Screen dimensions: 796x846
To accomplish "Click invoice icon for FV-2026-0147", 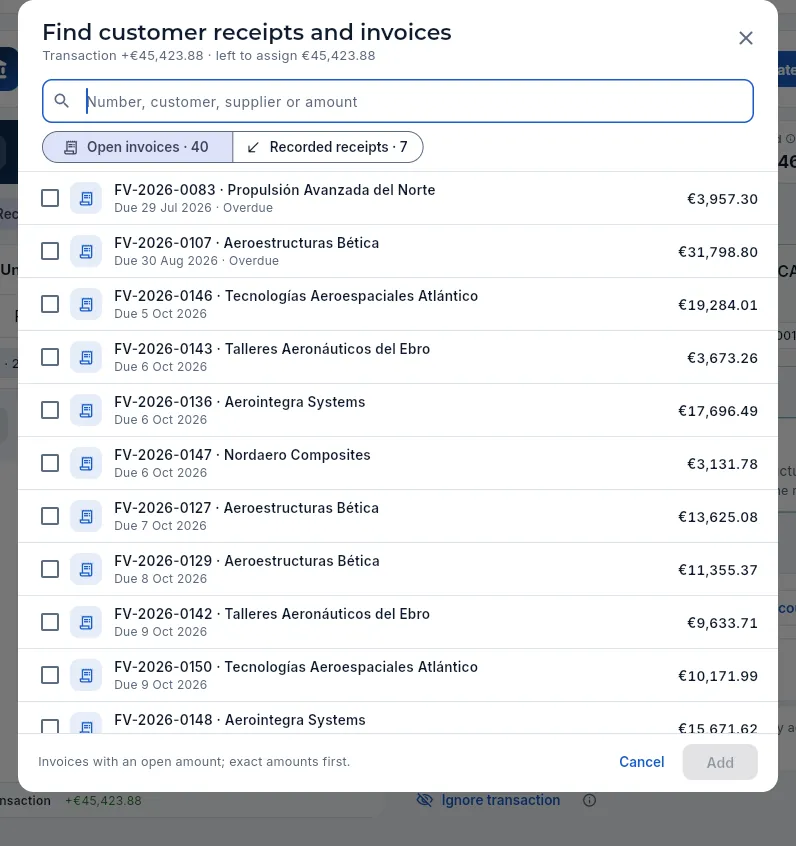I will [86, 463].
